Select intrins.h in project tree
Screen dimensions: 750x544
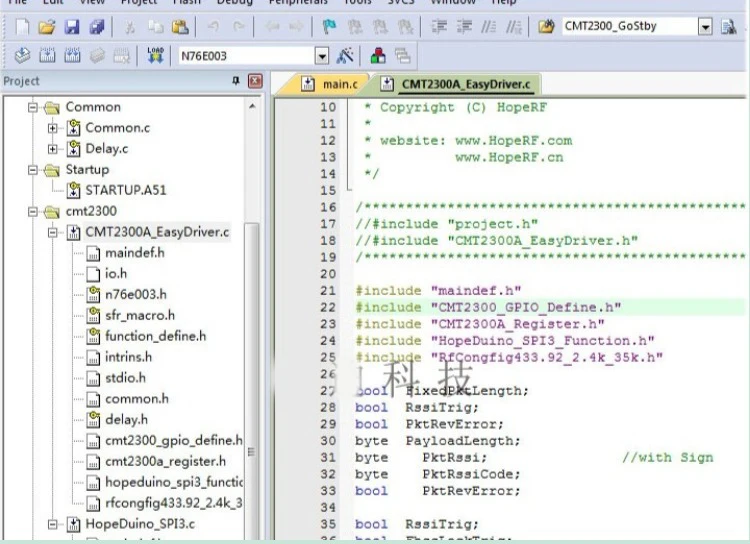pyautogui.click(x=129, y=357)
